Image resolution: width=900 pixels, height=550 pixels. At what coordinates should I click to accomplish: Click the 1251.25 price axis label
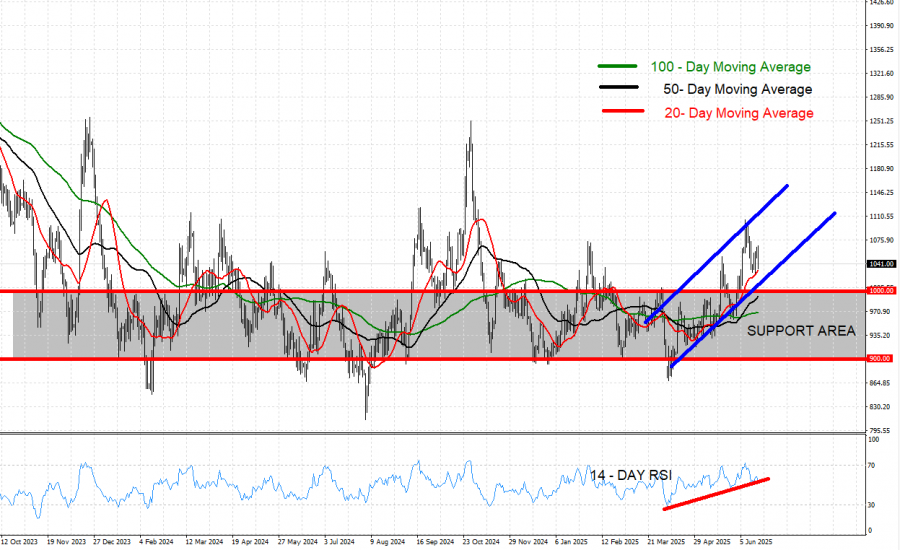tap(882, 121)
